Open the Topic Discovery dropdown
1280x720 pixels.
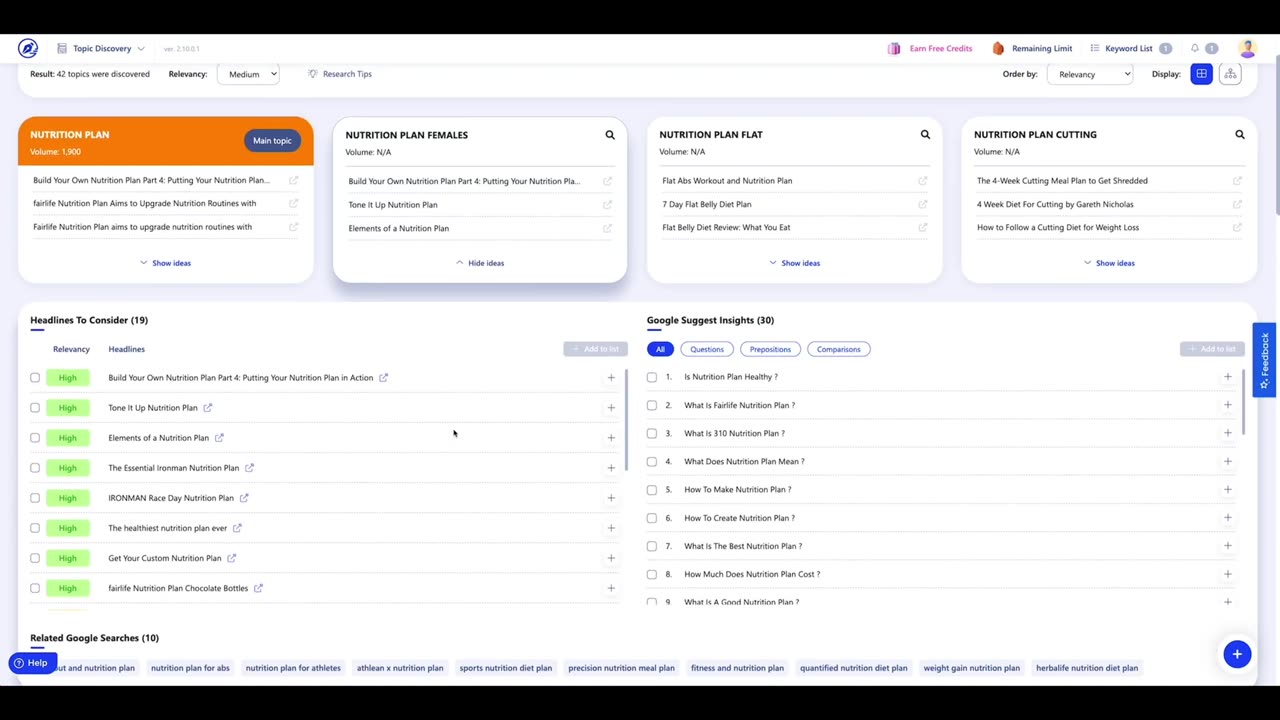pos(101,48)
